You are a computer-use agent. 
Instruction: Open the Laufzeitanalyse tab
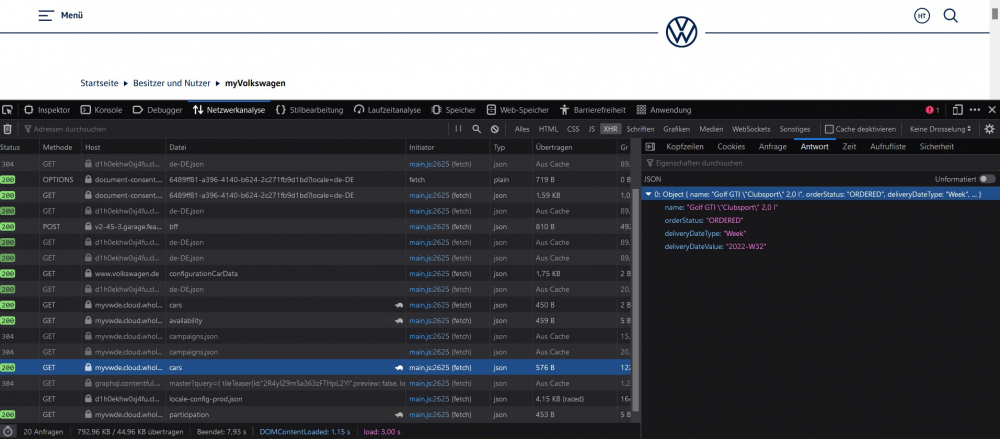point(387,110)
